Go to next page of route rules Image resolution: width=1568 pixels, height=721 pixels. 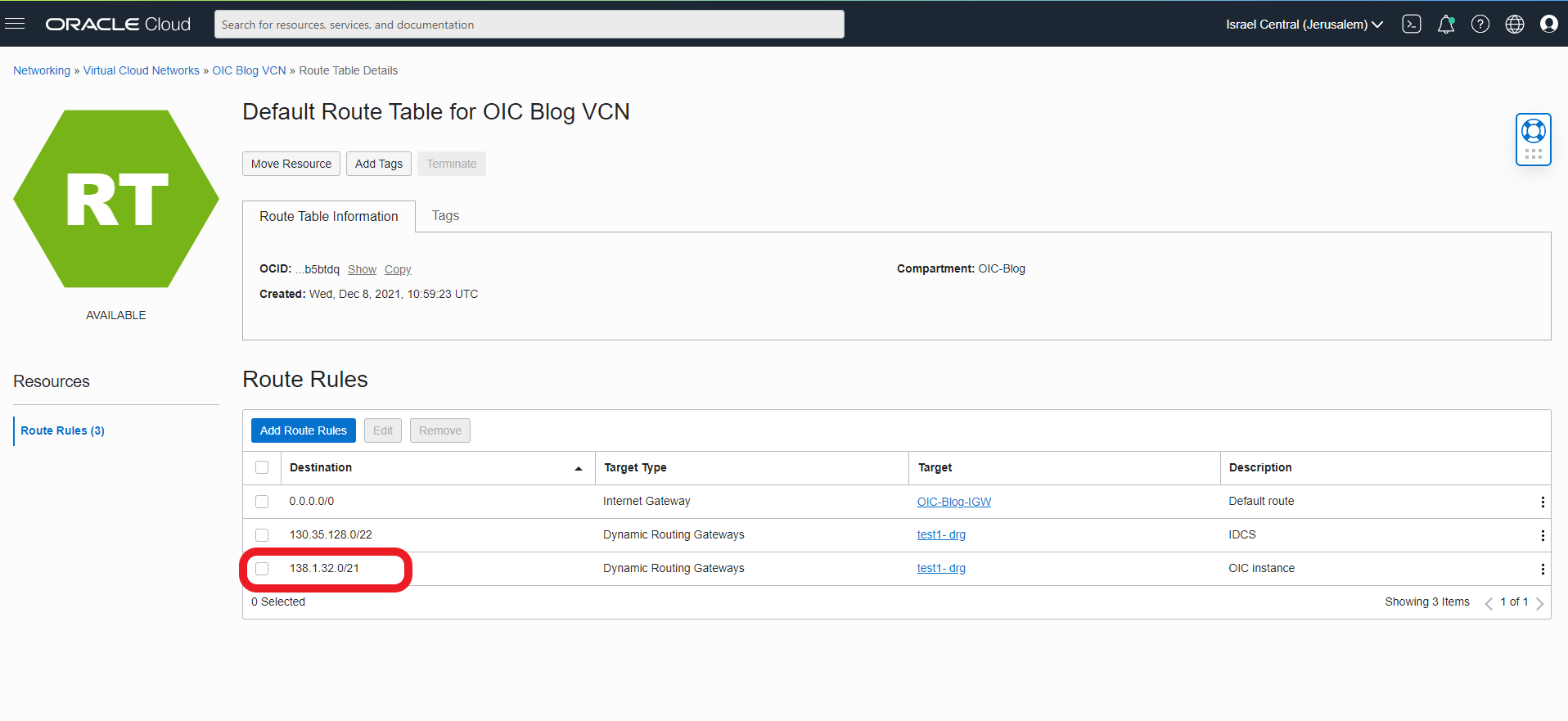click(1539, 603)
